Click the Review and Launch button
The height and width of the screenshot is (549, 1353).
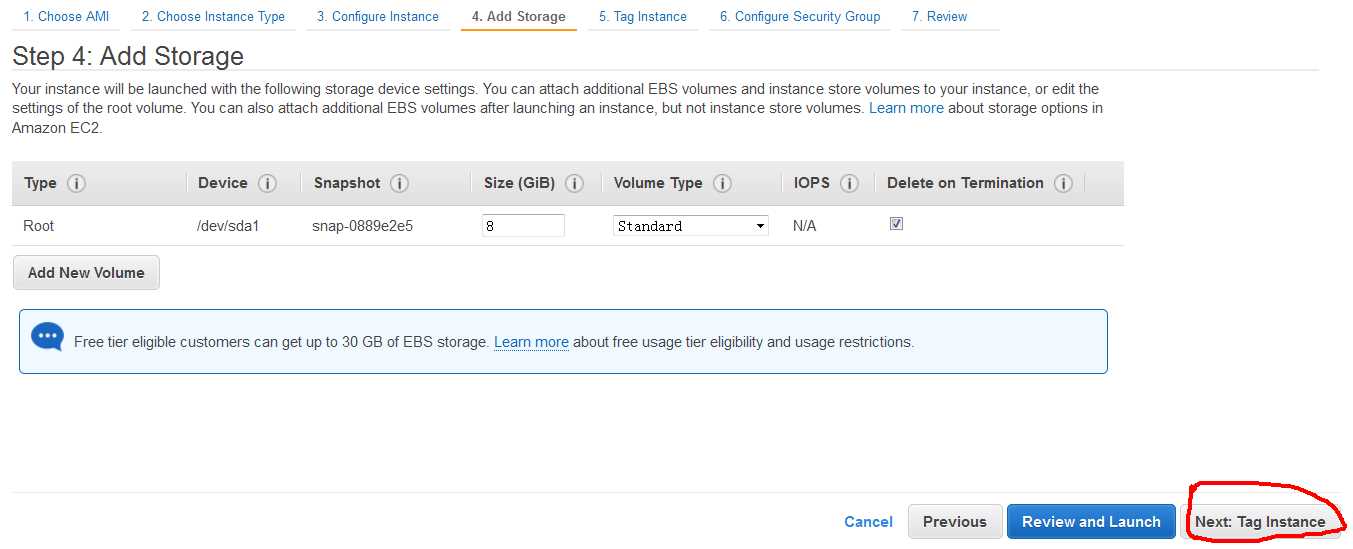[x=1091, y=522]
